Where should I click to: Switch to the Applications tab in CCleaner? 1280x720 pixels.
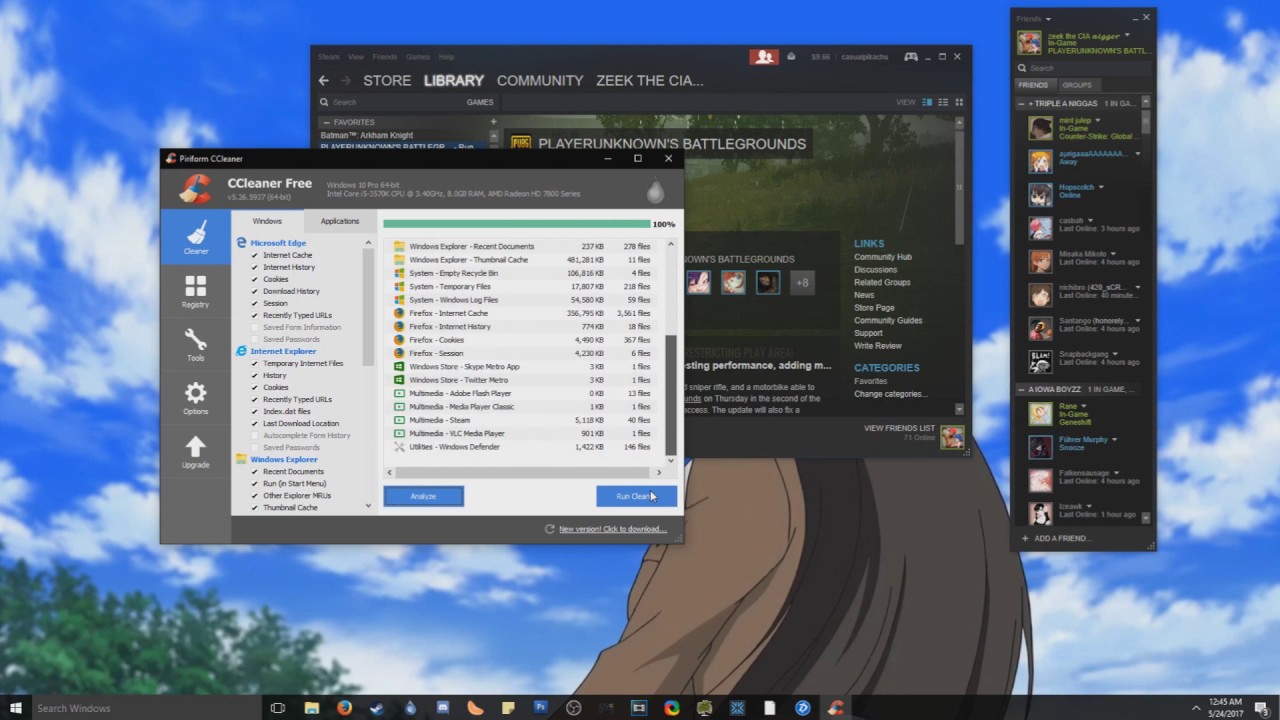(340, 221)
